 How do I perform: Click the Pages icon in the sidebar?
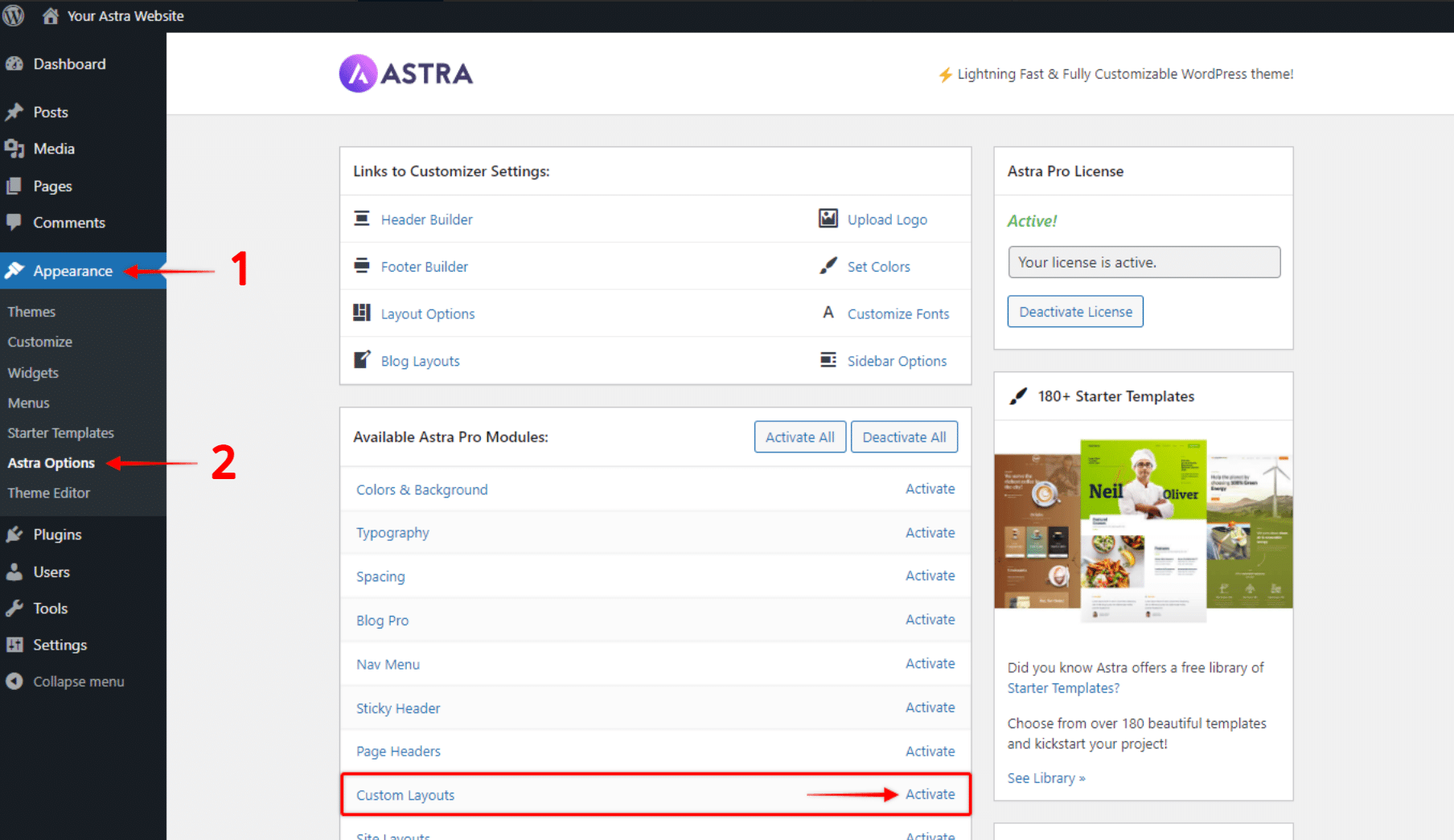[x=14, y=186]
